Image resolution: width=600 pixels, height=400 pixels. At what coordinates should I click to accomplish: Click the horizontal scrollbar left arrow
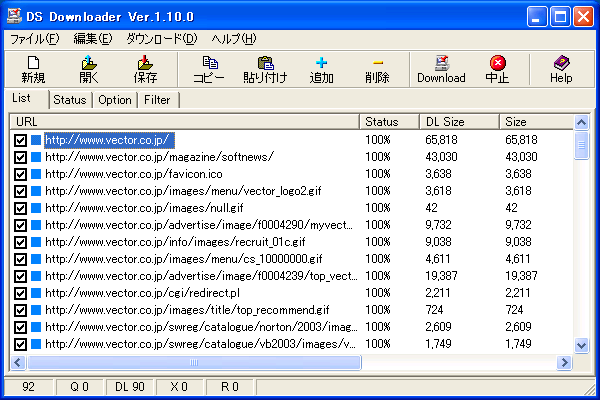pyautogui.click(x=18, y=362)
